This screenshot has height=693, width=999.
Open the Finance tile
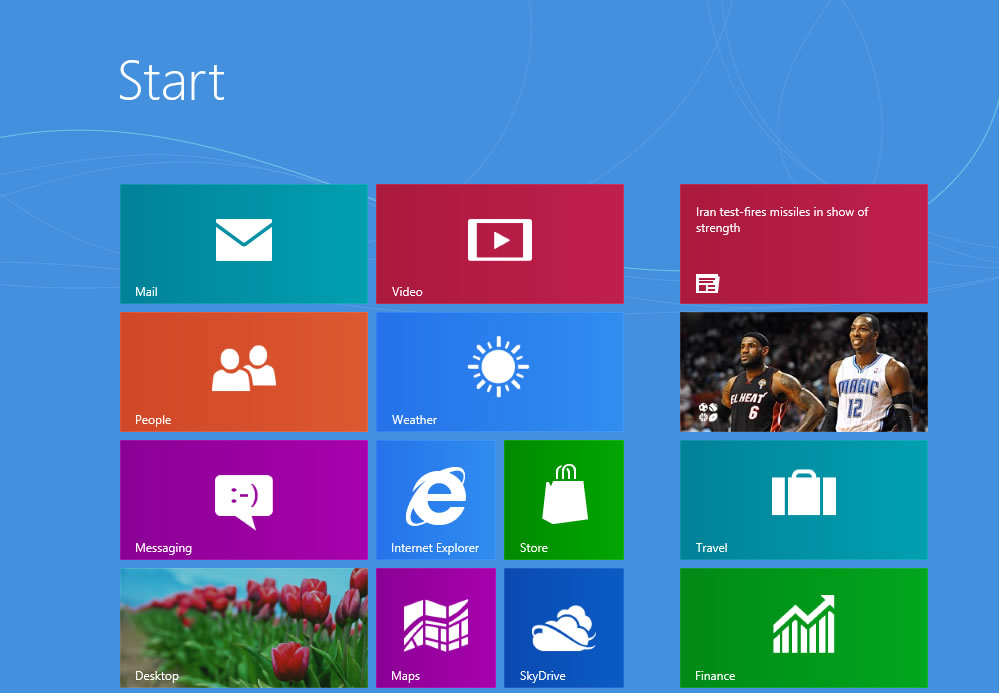804,628
